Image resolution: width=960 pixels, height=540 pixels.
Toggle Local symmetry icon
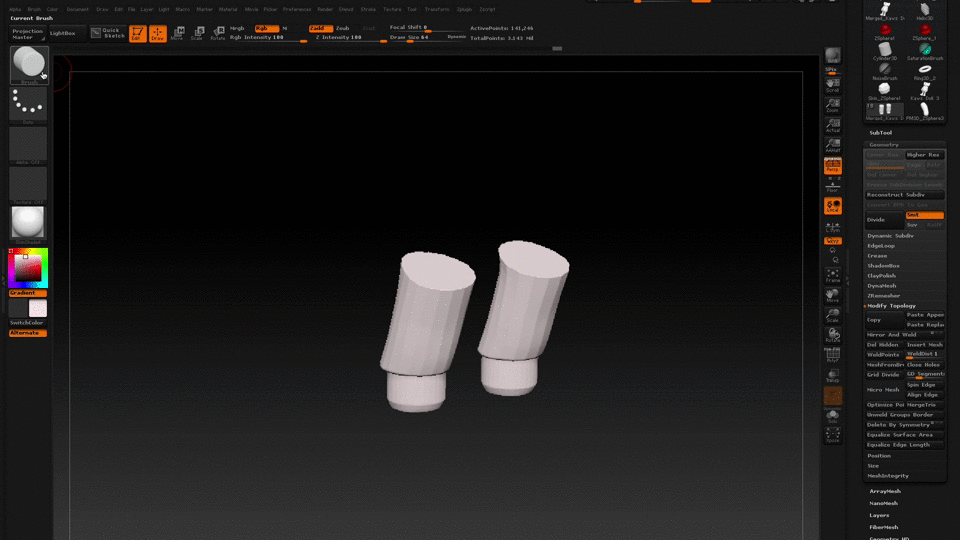tap(833, 206)
